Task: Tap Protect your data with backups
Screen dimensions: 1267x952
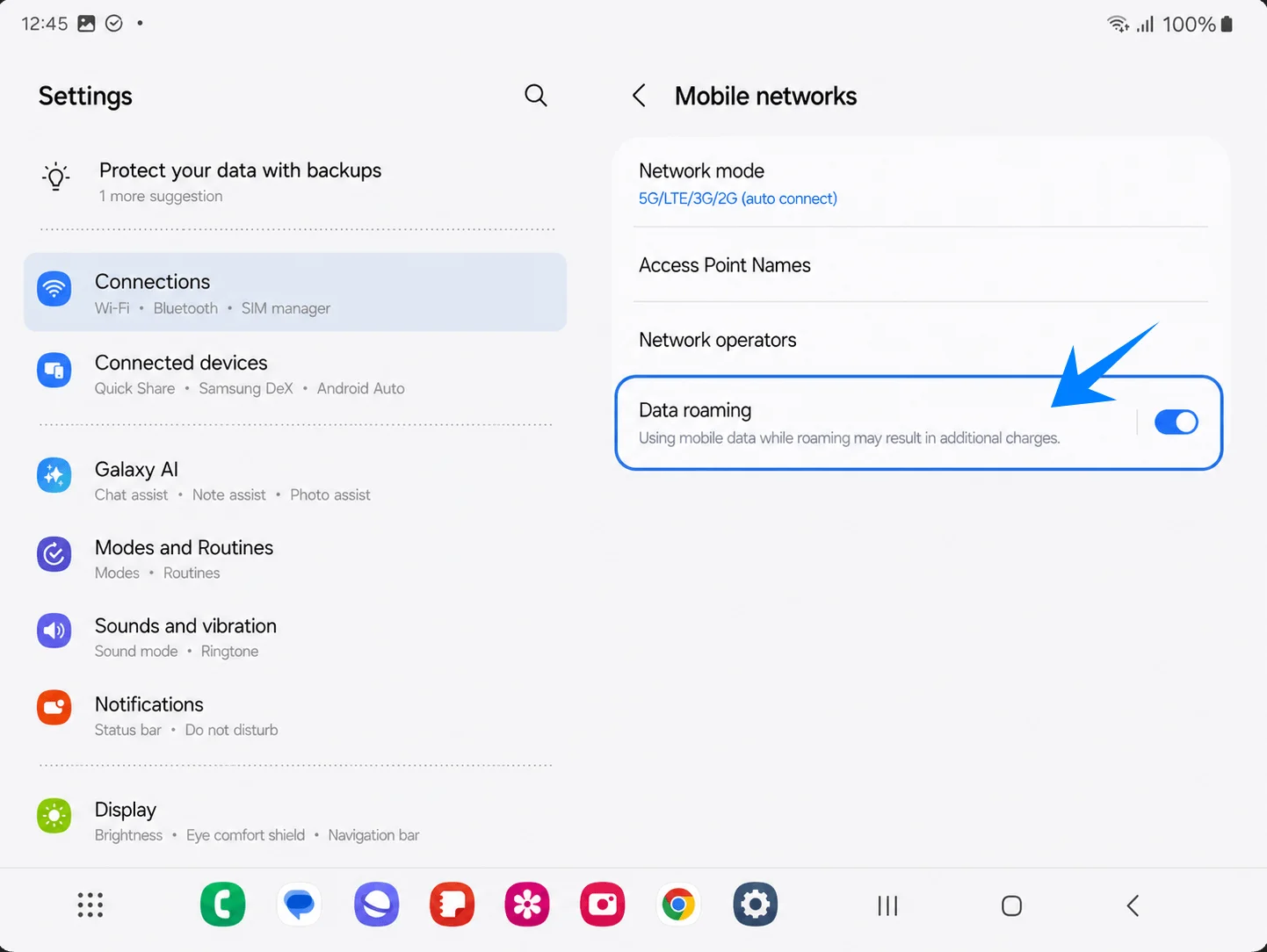Action: coord(240,169)
